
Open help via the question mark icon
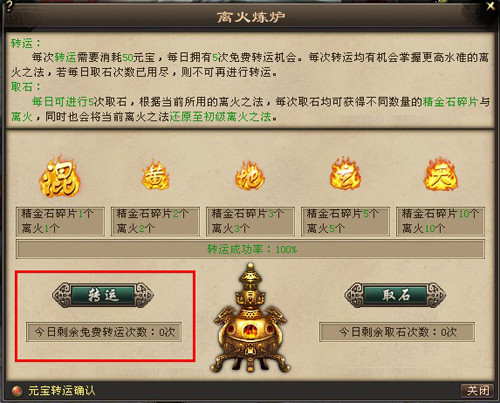tap(9, 6)
